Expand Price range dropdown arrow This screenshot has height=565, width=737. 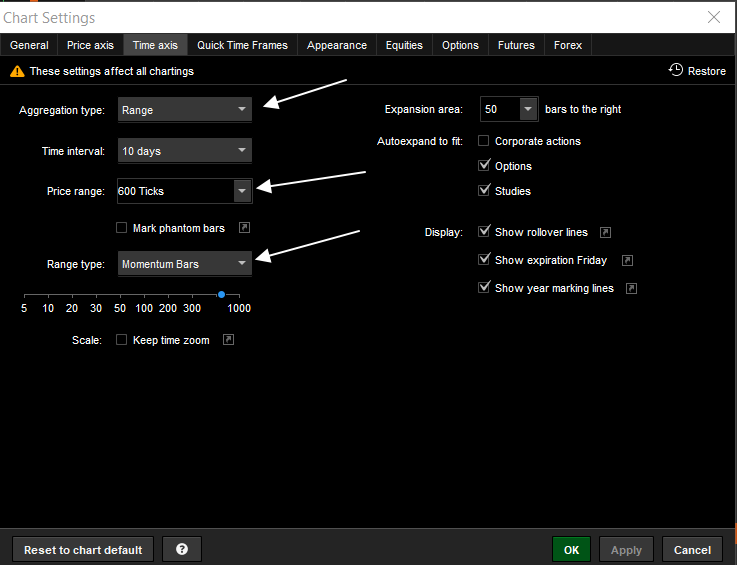242,191
